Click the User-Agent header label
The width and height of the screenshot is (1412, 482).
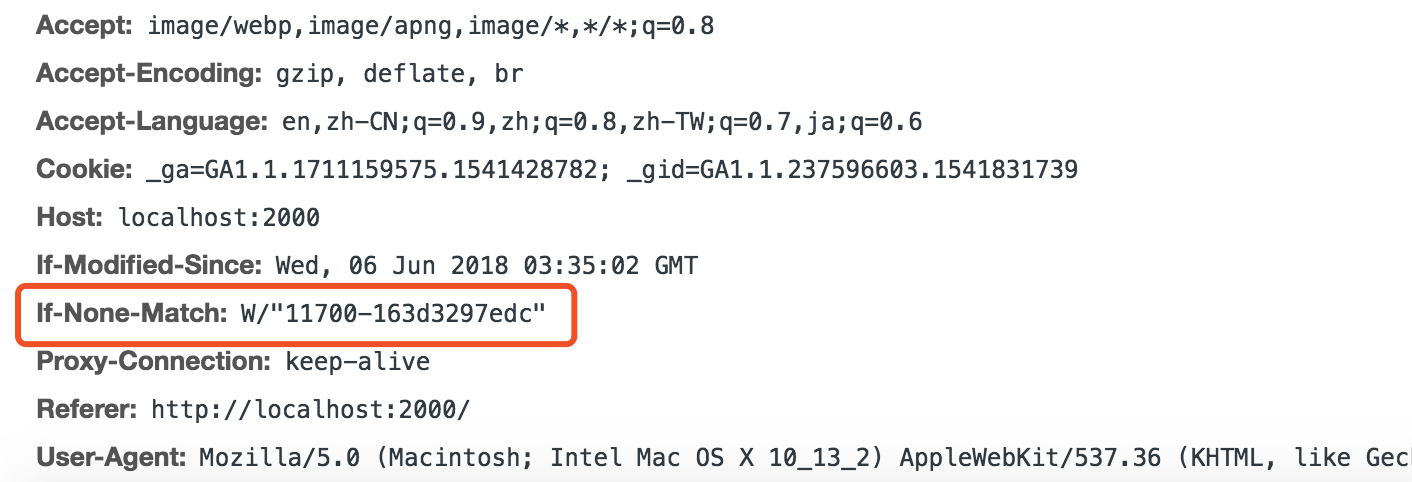111,458
